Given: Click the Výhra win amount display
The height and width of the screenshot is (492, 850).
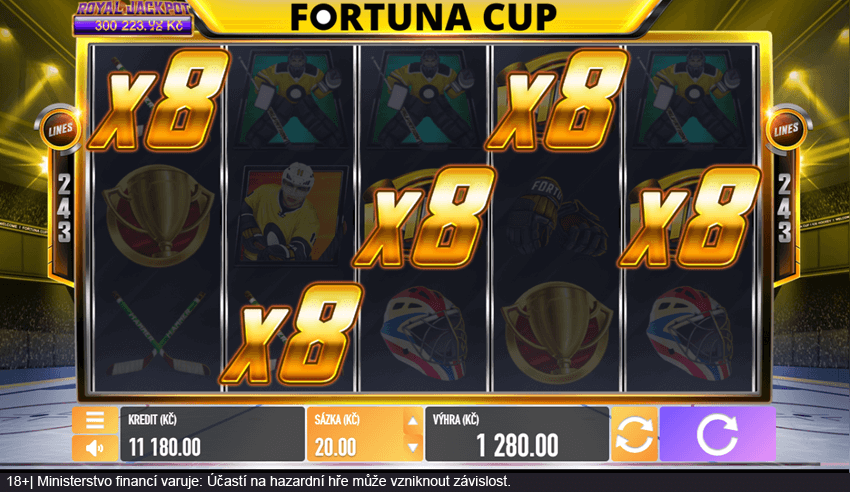Looking at the screenshot, I should (x=517, y=434).
